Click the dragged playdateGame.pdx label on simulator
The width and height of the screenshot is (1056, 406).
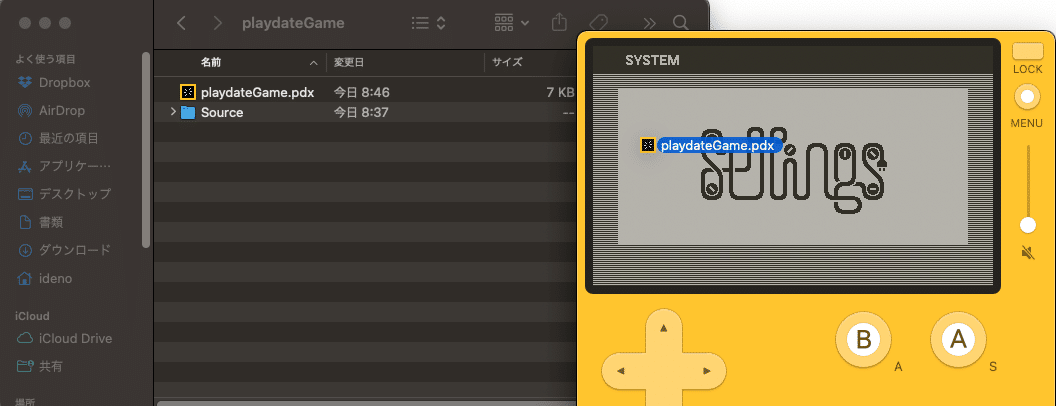717,145
